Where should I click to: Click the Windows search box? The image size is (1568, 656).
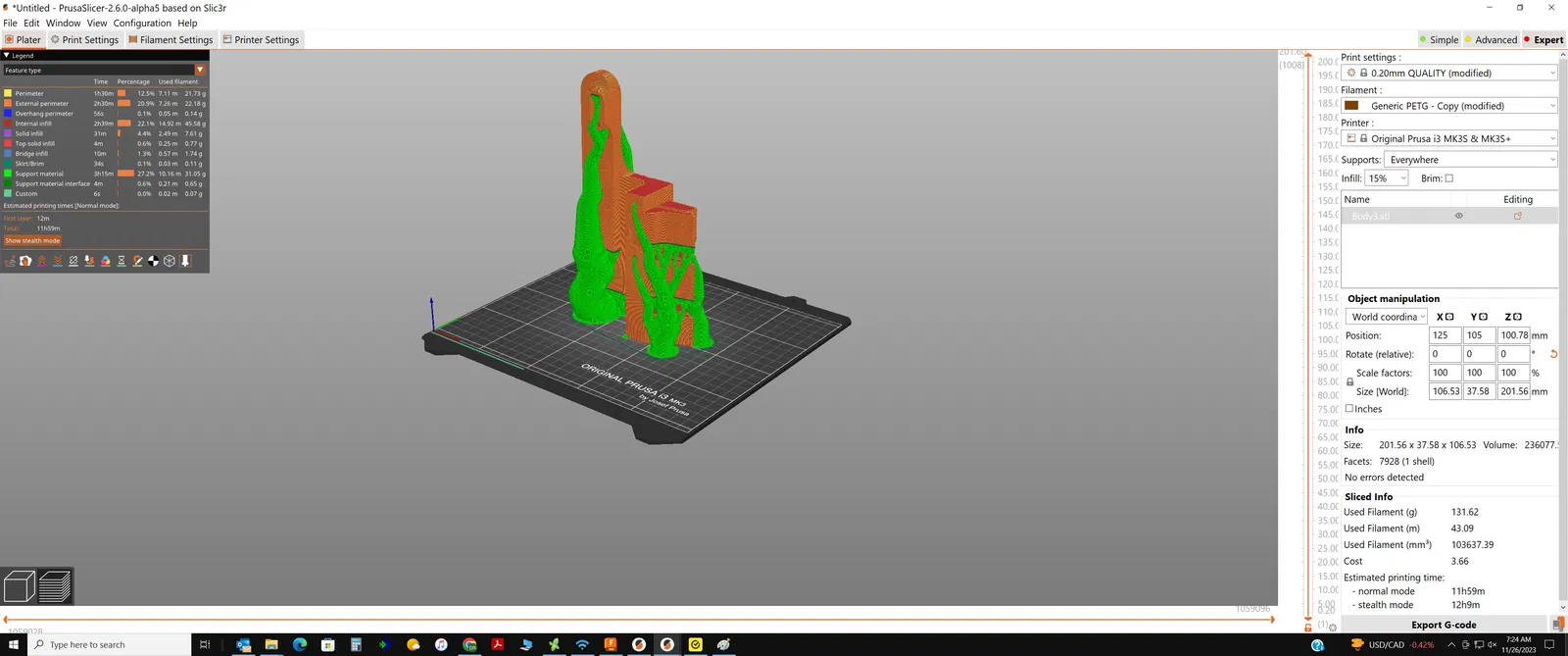coord(109,644)
